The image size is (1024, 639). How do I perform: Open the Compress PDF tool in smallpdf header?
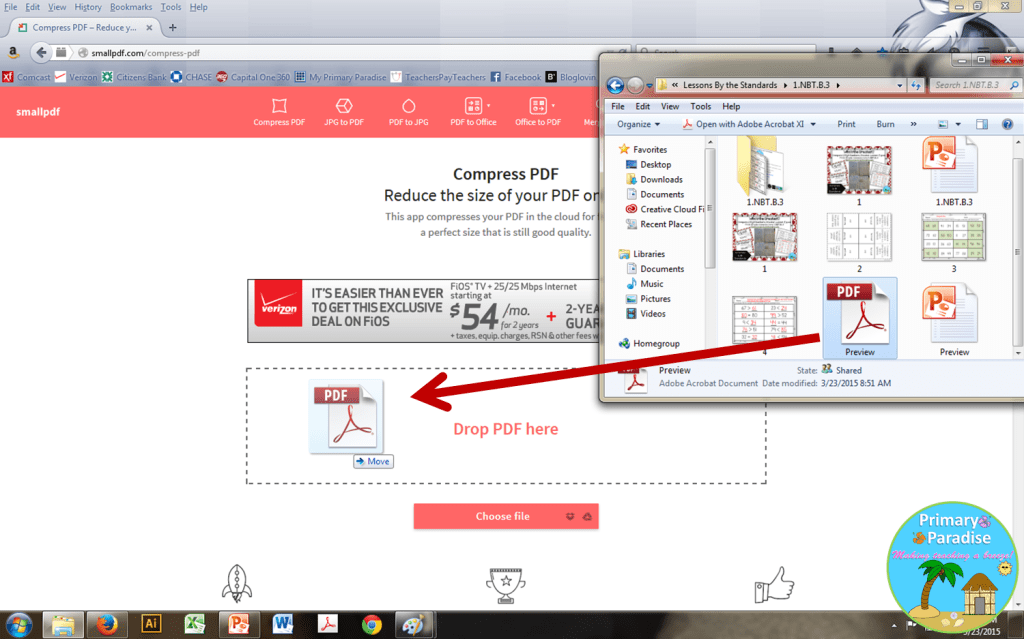pyautogui.click(x=279, y=112)
